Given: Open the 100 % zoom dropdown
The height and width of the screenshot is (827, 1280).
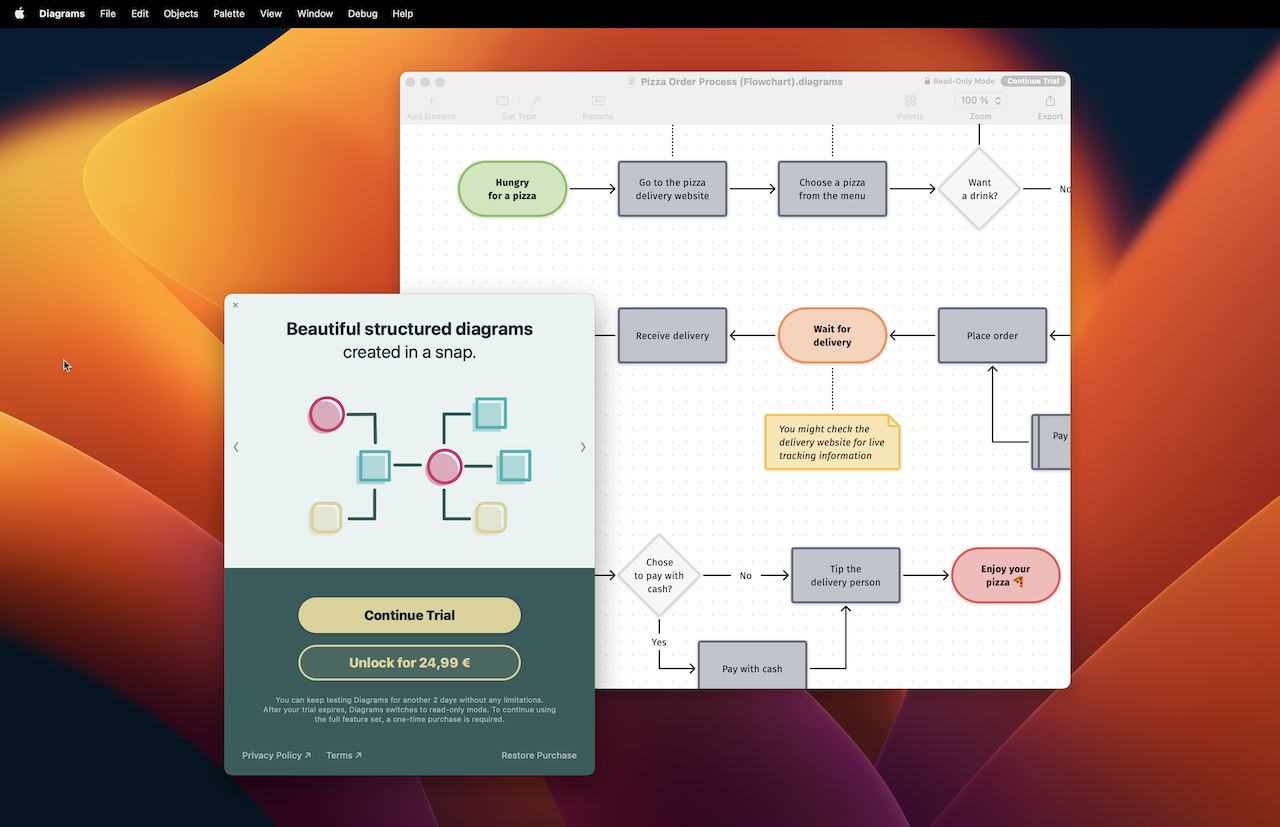Looking at the screenshot, I should pyautogui.click(x=981, y=101).
